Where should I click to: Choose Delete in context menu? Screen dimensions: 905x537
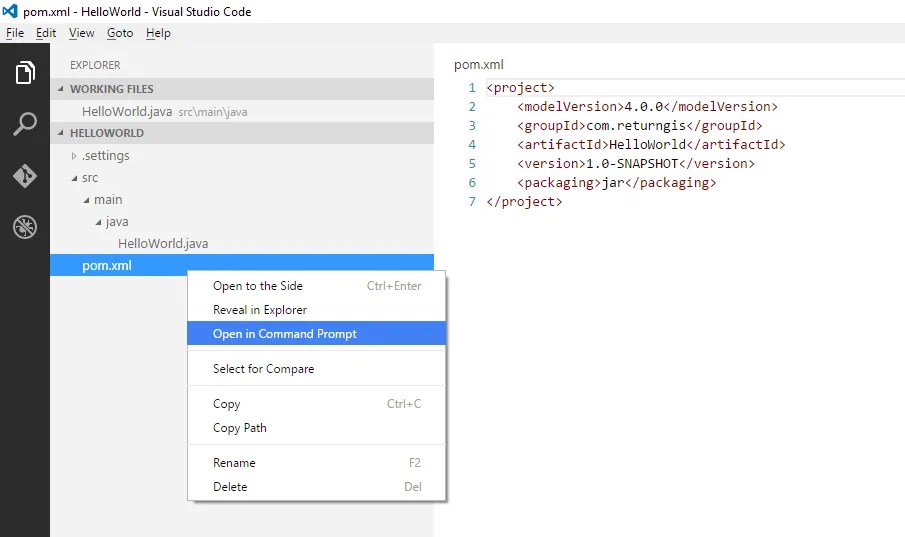(x=316, y=487)
